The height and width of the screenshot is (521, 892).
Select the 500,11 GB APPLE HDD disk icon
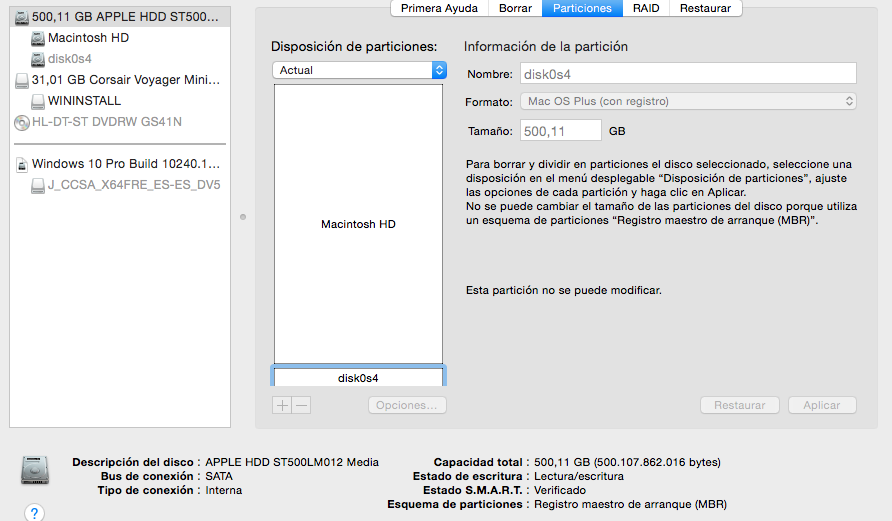tap(22, 18)
